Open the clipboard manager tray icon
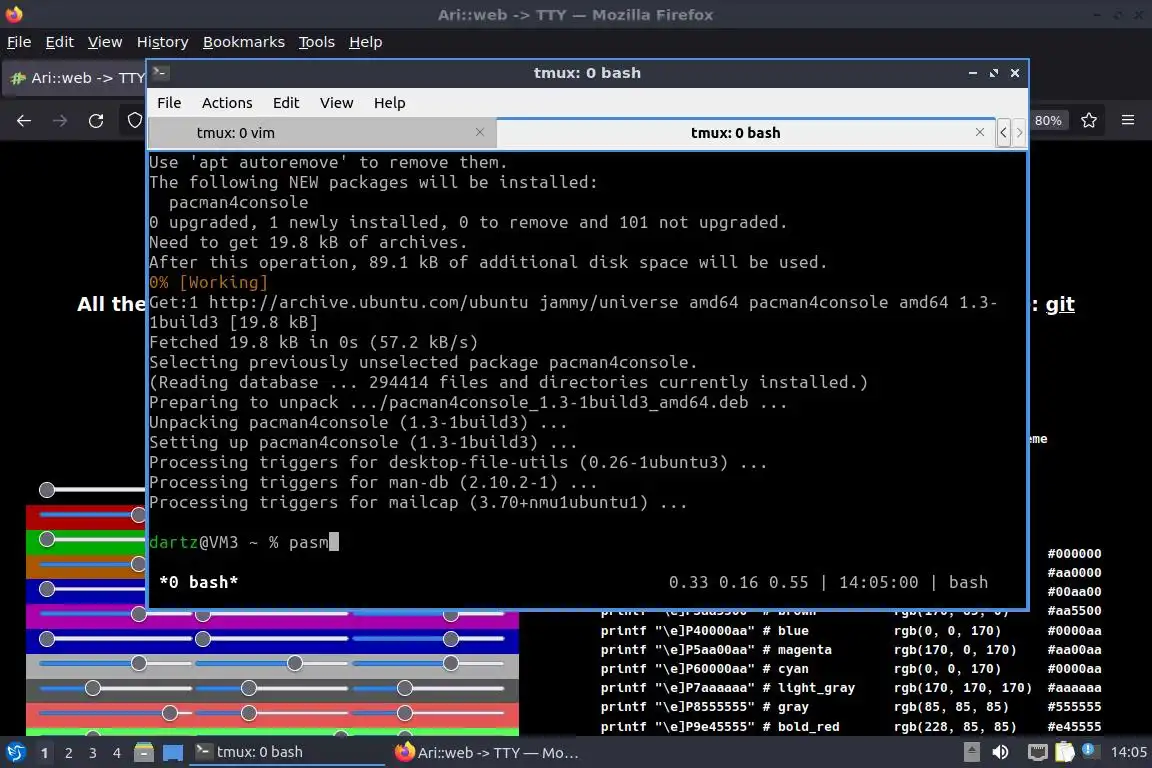The image size is (1152, 768). click(x=1065, y=752)
